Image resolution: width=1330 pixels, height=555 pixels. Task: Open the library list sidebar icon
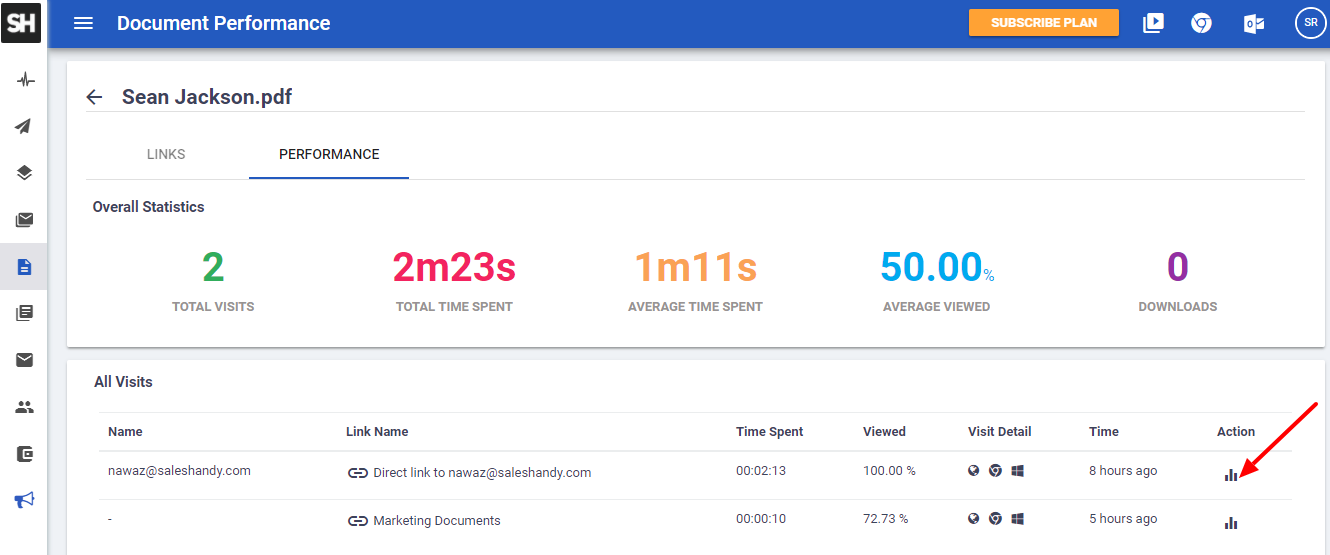coord(24,313)
